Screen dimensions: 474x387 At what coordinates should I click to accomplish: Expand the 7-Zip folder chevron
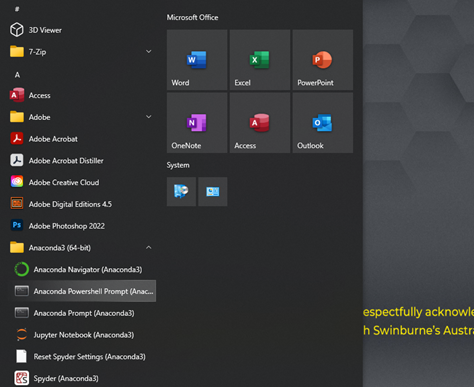point(149,51)
